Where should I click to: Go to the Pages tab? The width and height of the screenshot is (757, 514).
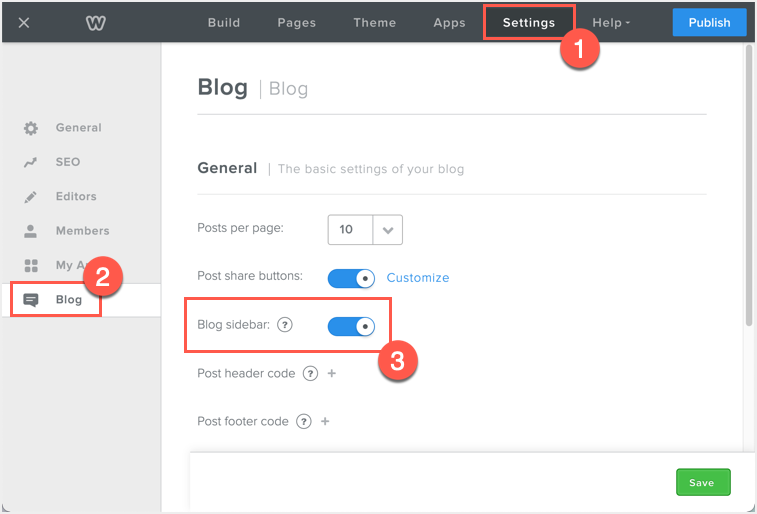tap(296, 22)
